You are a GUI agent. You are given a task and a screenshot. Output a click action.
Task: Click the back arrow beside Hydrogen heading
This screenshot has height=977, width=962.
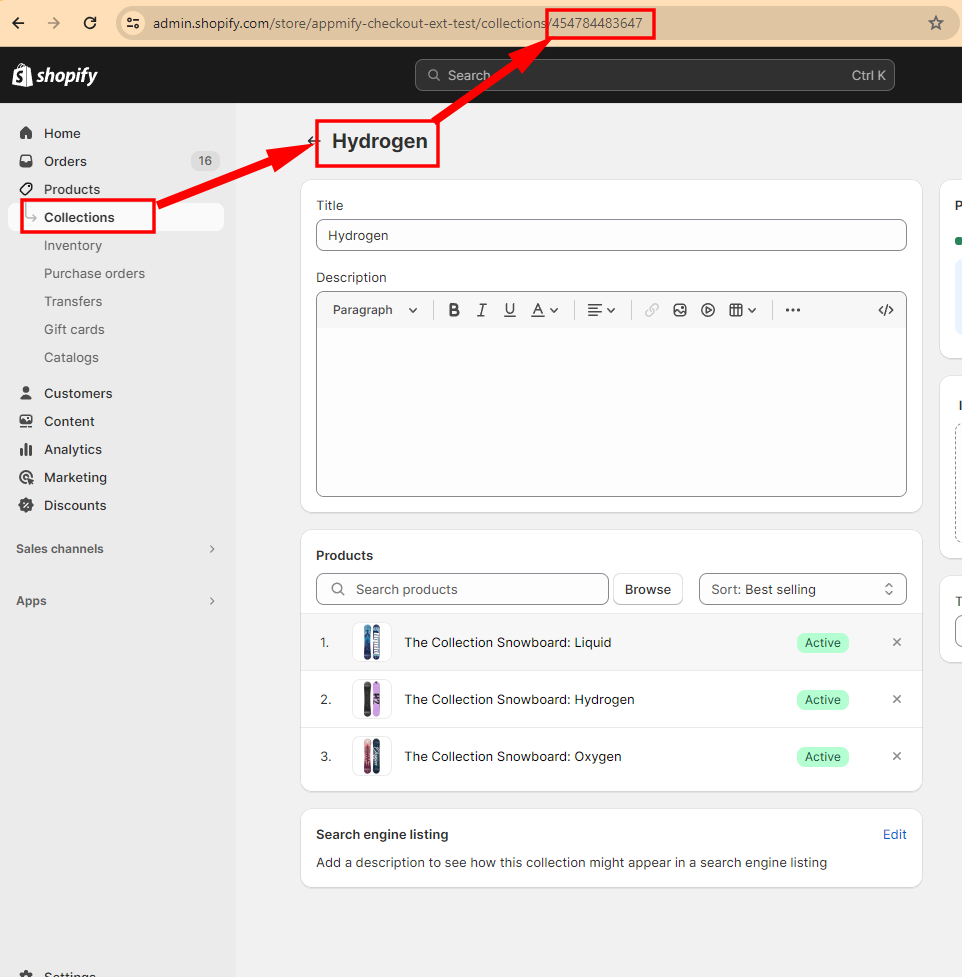click(313, 141)
